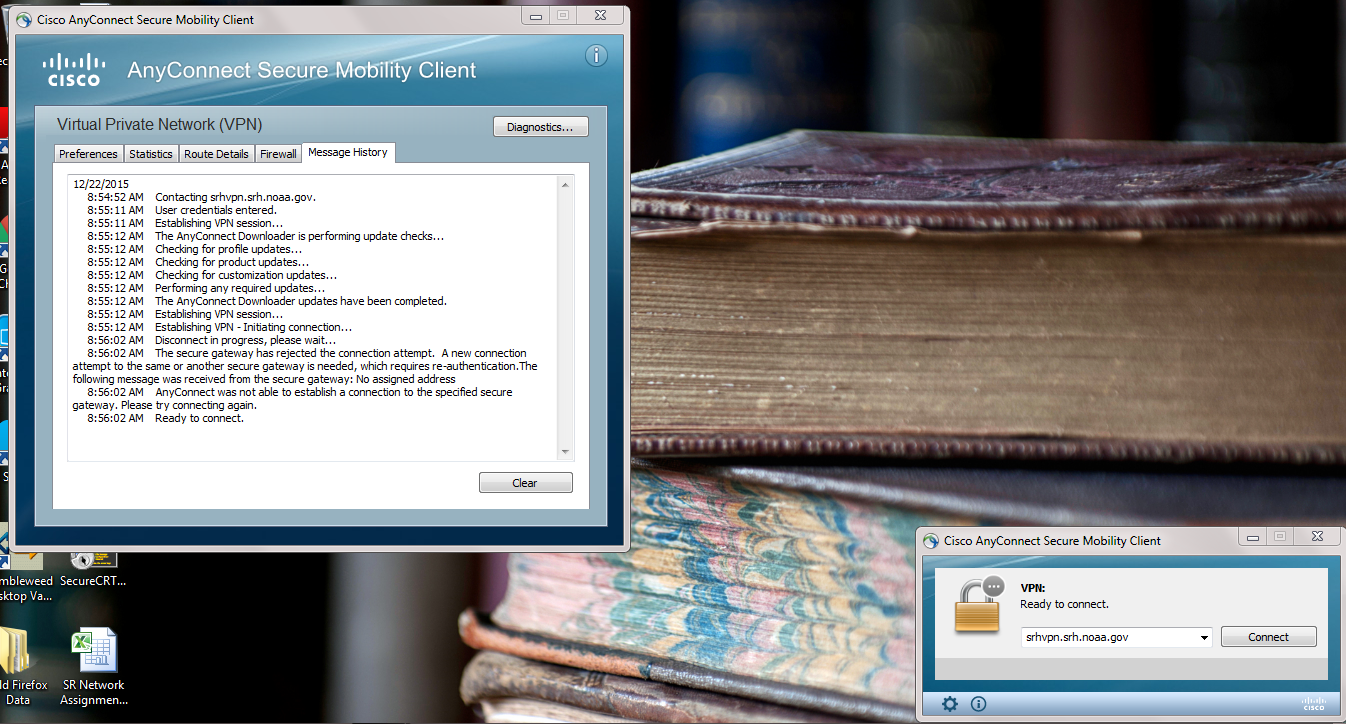Click the 'performing update checks...' log line
Screen dimensions: 1346x724
(300, 236)
